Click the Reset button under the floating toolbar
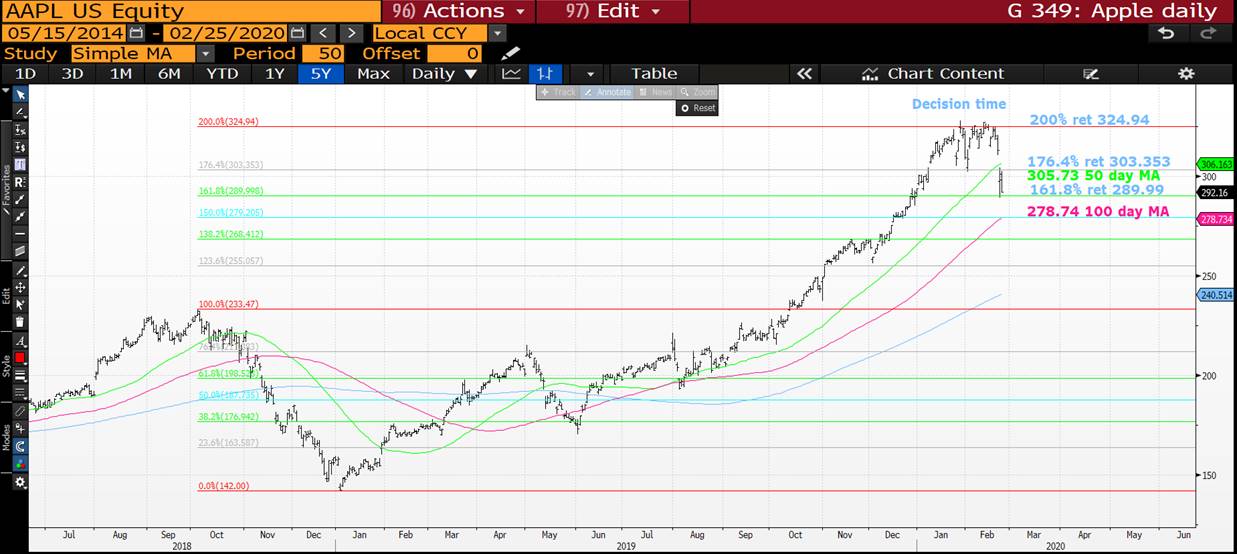Screen dimensions: 1237x554 pyautogui.click(x=698, y=108)
